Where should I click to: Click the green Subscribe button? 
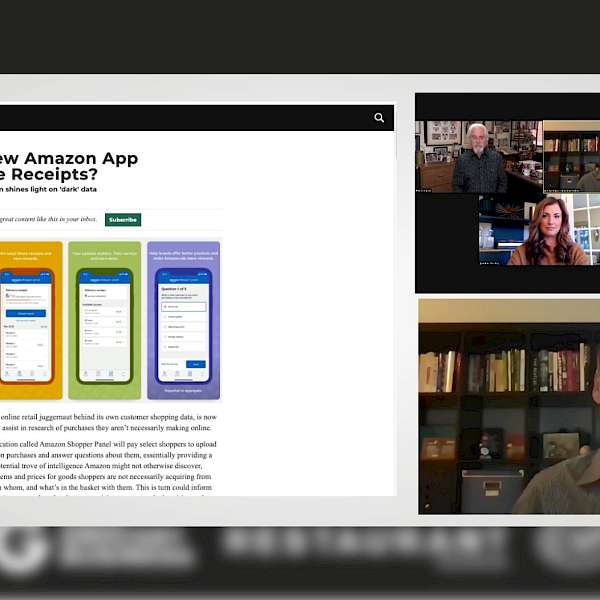click(x=123, y=220)
